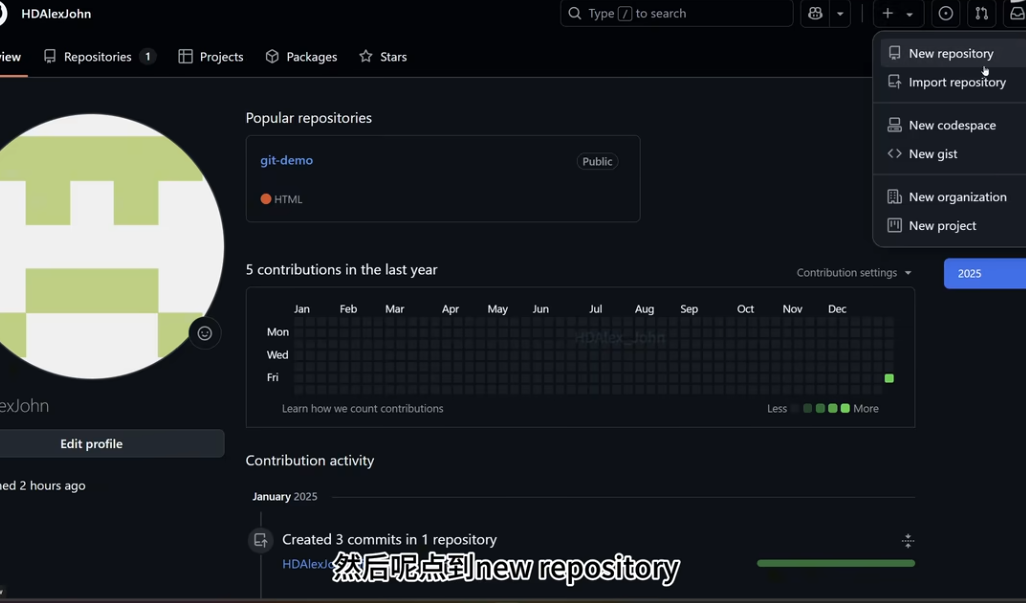The width and height of the screenshot is (1026, 603).
Task: Select New project from menu
Action: pyautogui.click(x=953, y=226)
